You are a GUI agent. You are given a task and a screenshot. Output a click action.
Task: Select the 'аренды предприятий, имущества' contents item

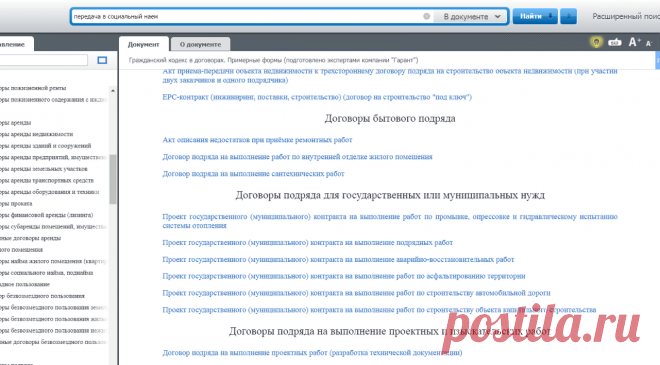[53, 157]
